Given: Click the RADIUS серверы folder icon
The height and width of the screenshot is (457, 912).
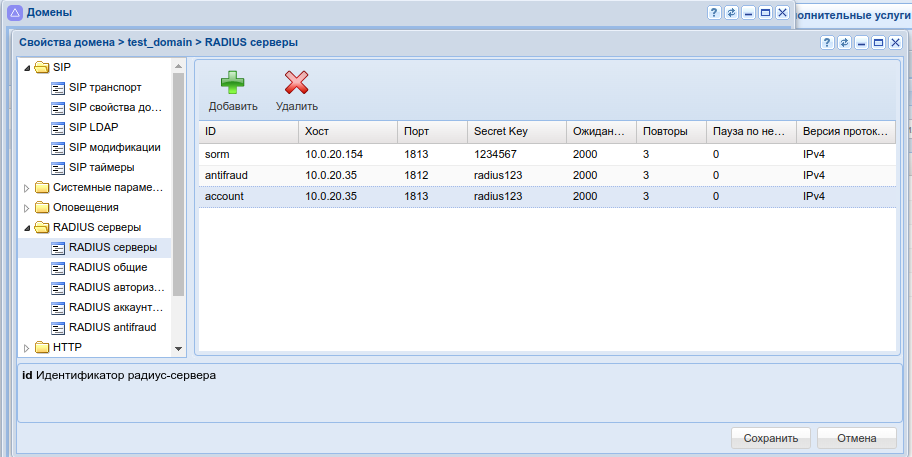Looking at the screenshot, I should coord(42,227).
